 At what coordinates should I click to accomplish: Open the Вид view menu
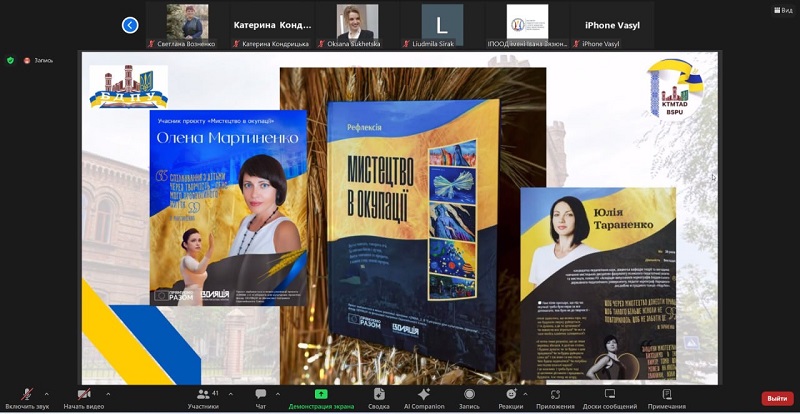click(x=783, y=10)
